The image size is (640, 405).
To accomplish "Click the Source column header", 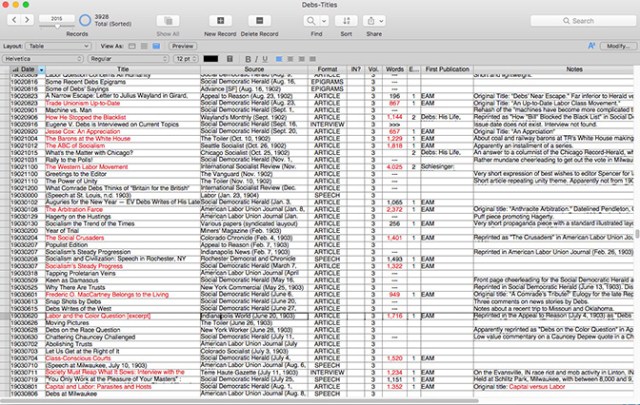I will [x=254, y=69].
